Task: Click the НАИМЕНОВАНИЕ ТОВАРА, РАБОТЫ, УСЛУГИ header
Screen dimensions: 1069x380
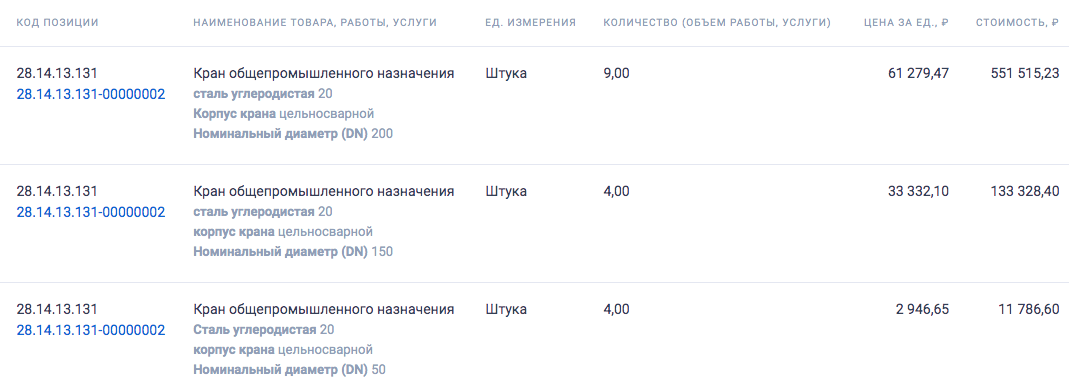Action: click(315, 23)
